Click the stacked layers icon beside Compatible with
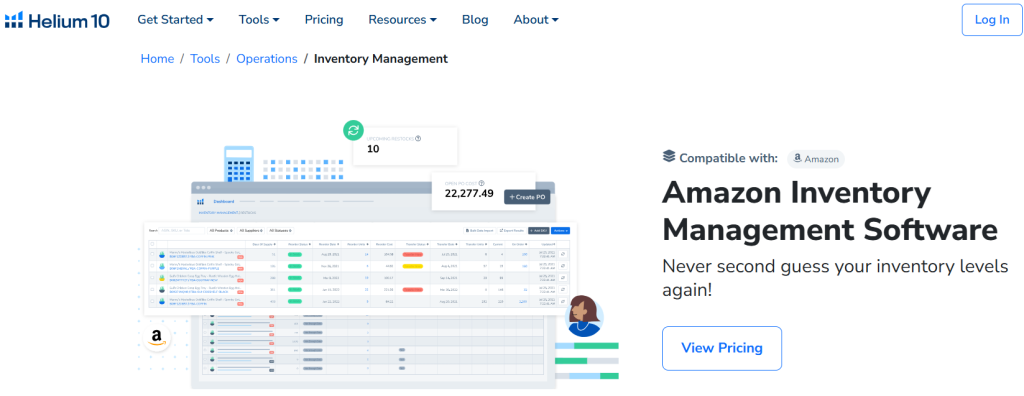The height and width of the screenshot is (396, 1024). coord(669,157)
